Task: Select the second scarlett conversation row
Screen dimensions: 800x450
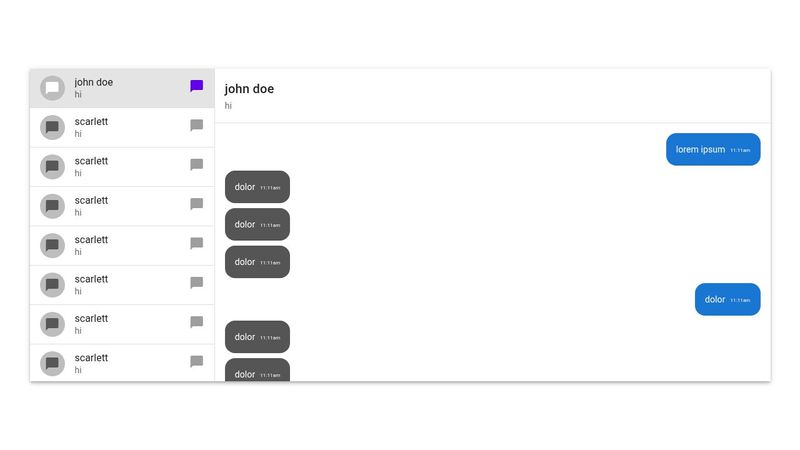Action: (x=122, y=167)
